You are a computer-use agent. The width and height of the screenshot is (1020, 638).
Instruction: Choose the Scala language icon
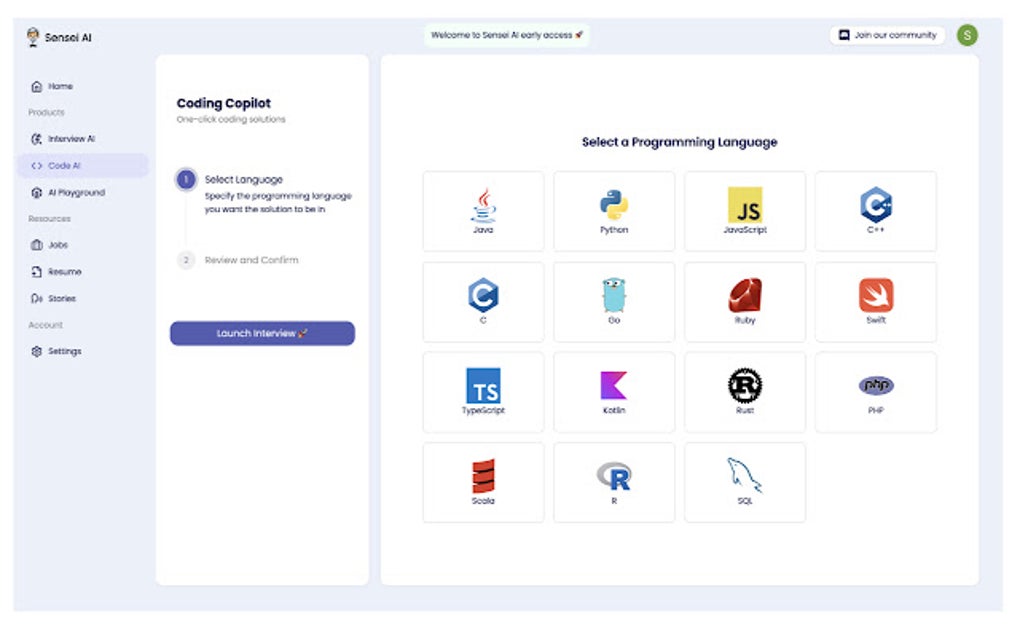[x=483, y=480]
